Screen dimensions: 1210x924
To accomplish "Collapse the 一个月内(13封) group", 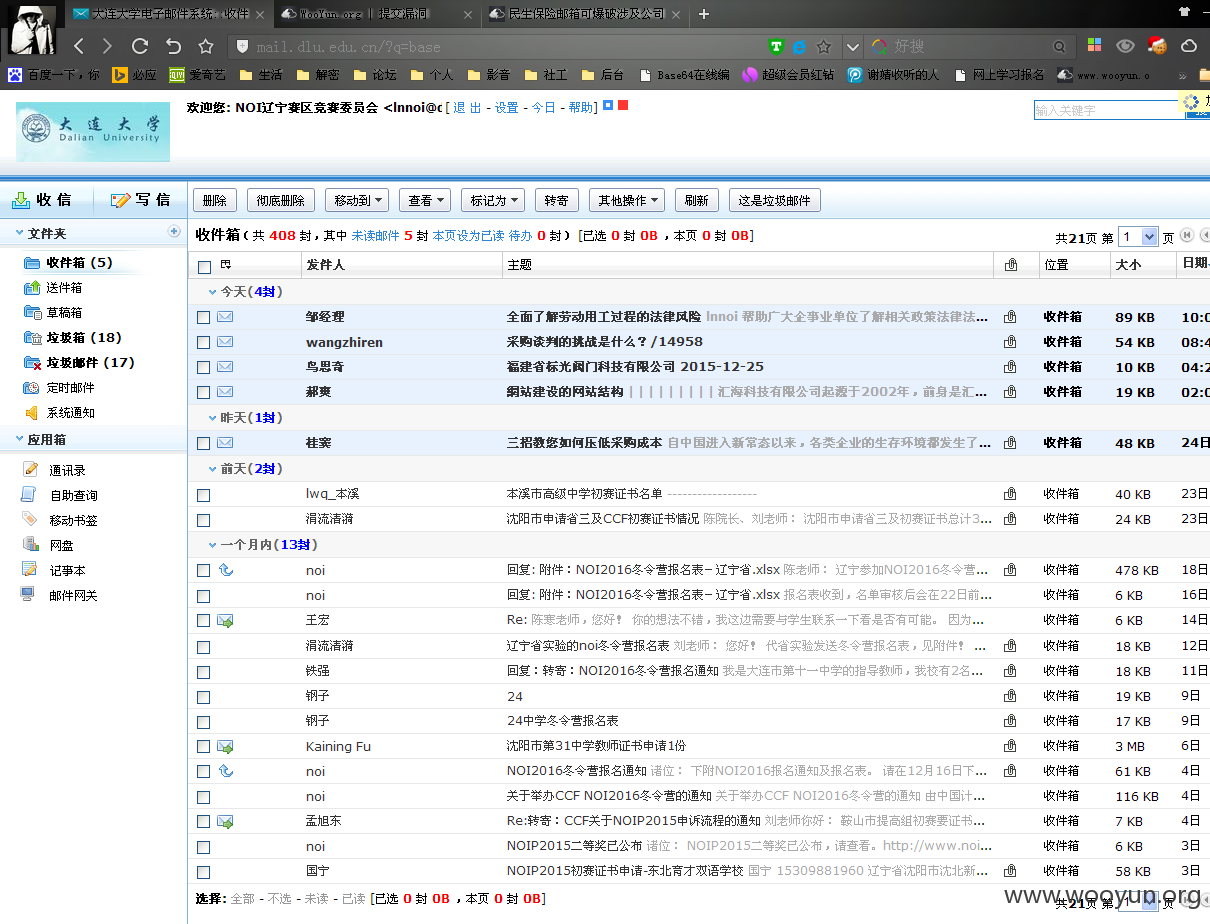I will click(212, 544).
